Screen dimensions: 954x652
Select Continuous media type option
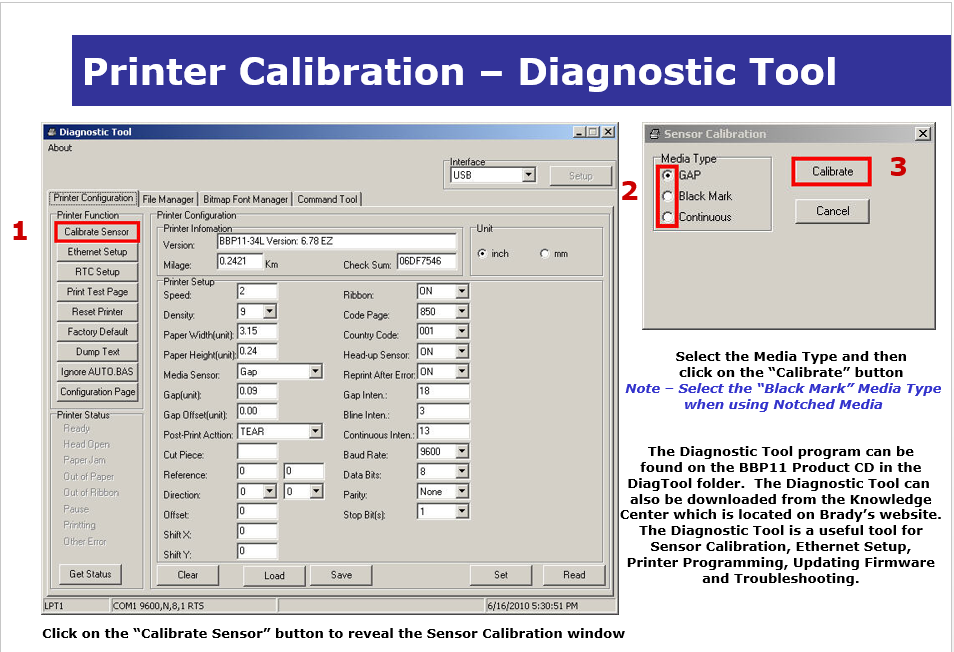pyautogui.click(x=668, y=217)
